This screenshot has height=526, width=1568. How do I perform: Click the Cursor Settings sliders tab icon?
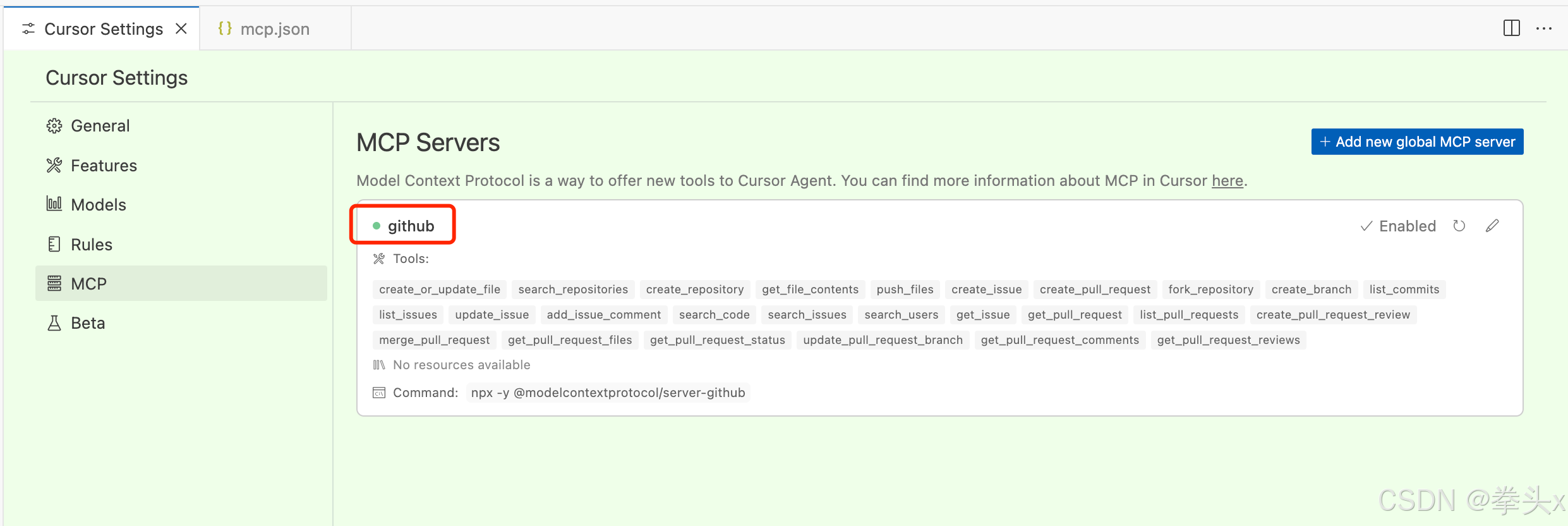(28, 28)
